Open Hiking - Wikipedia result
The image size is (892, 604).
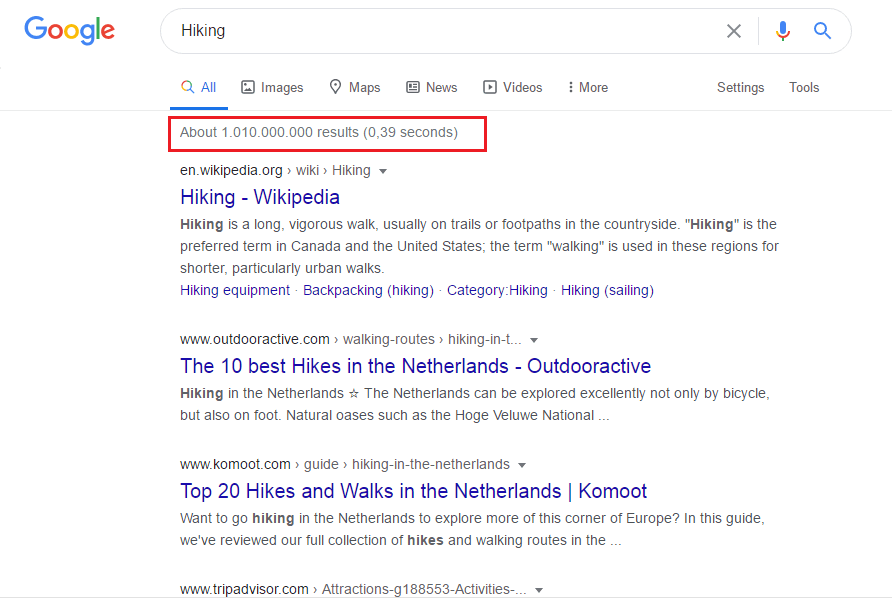(x=260, y=197)
